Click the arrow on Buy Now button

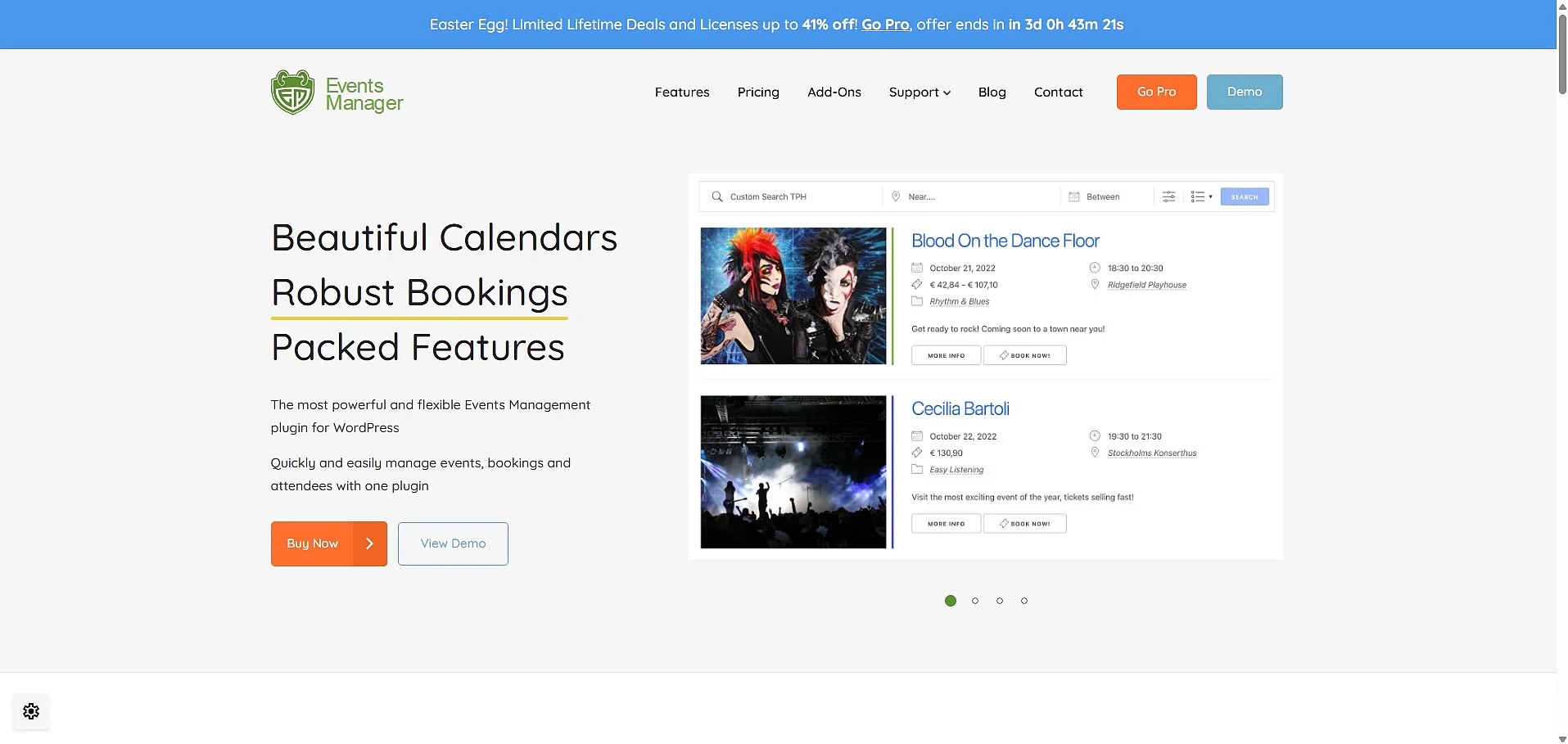[x=369, y=543]
